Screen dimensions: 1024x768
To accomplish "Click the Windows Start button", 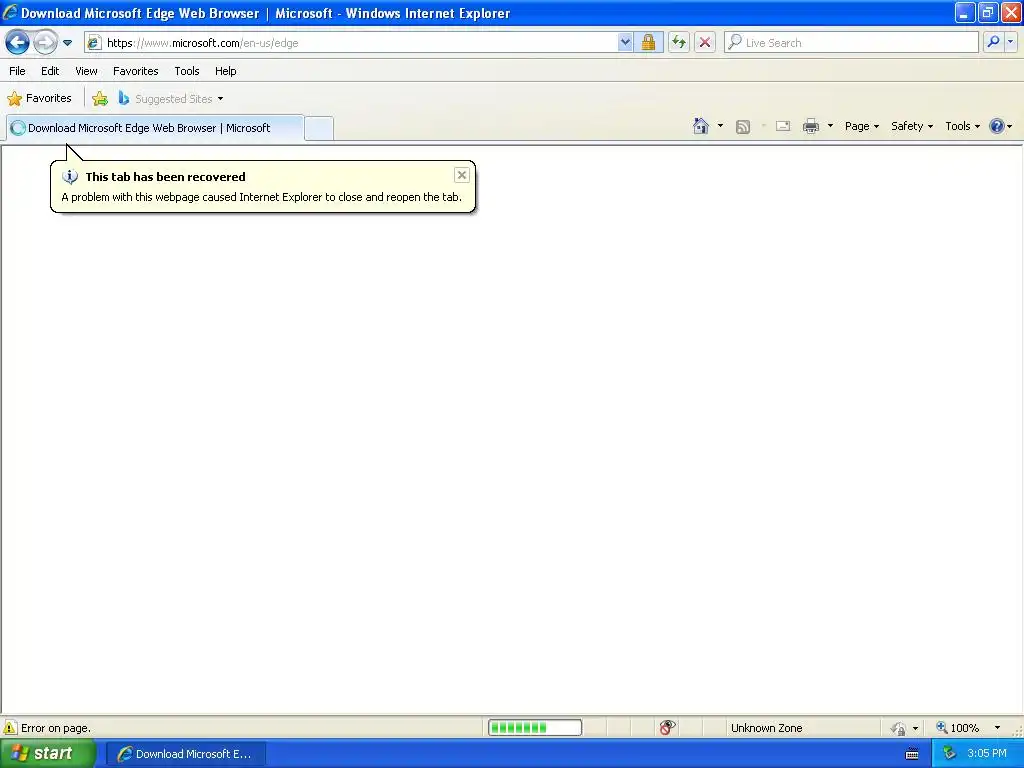I will click(47, 754).
